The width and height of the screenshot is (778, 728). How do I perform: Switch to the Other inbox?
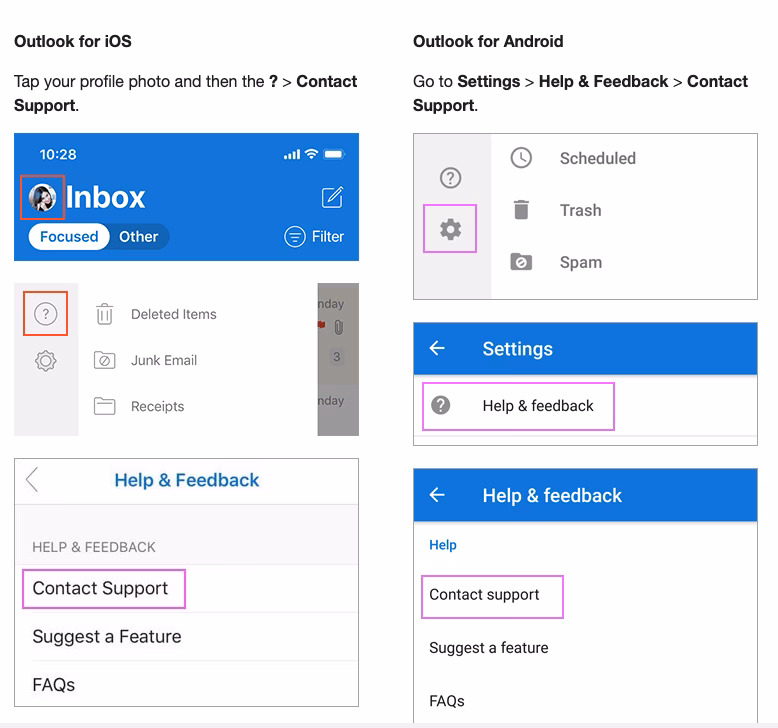[138, 237]
